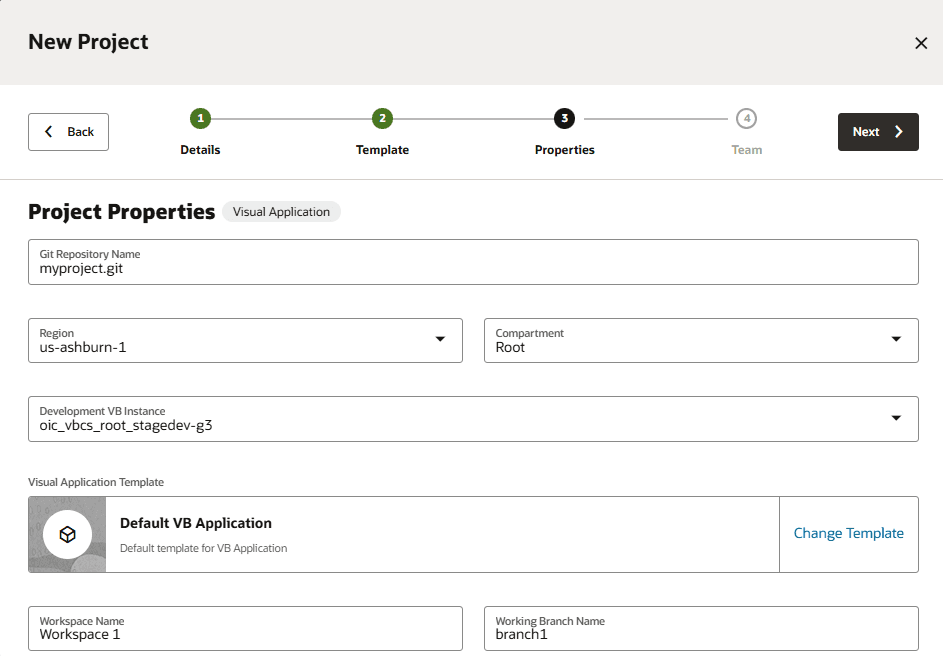
Task: Edit the Git Repository Name field
Action: coord(473,262)
